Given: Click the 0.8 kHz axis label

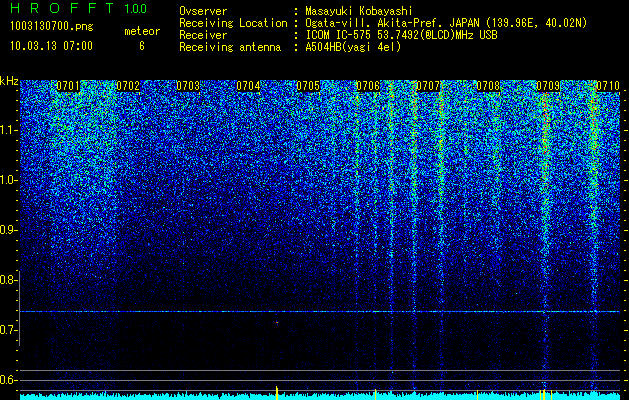Looking at the screenshot, I should click(x=9, y=280).
